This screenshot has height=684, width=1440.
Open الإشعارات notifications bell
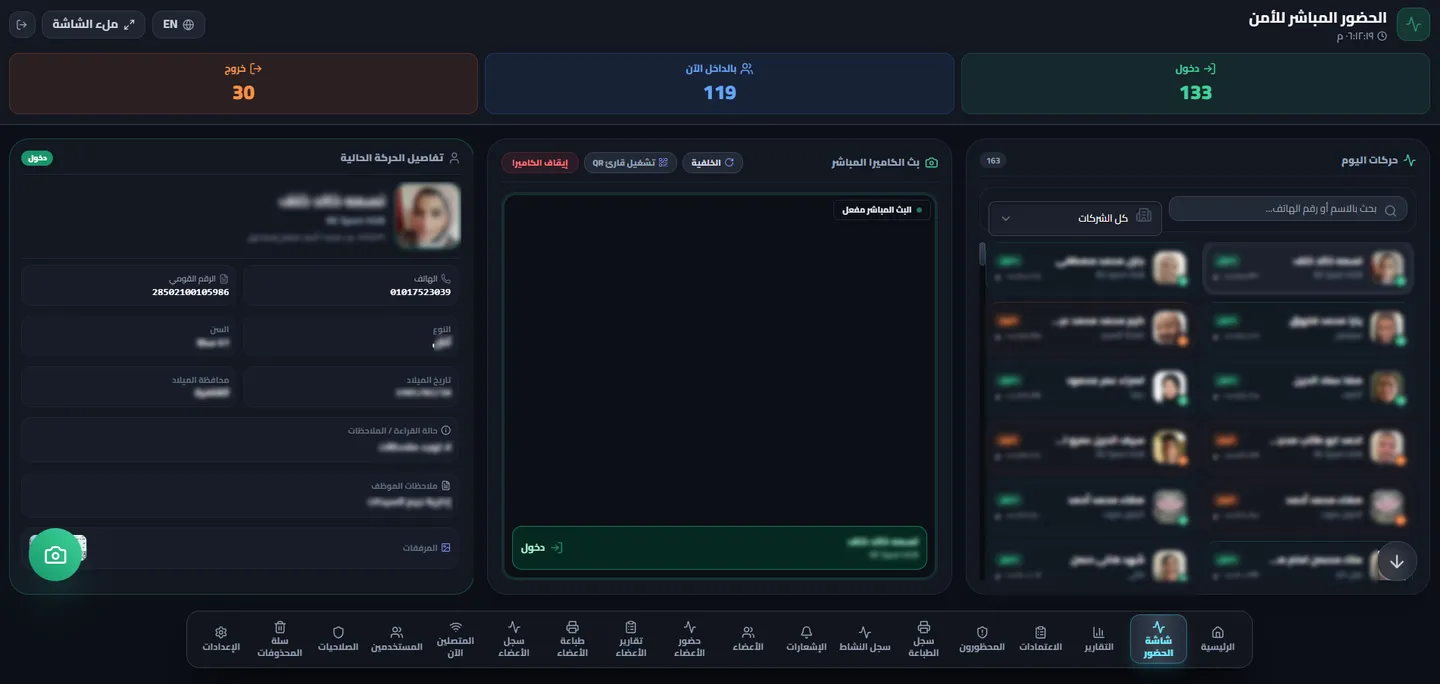pos(807,639)
